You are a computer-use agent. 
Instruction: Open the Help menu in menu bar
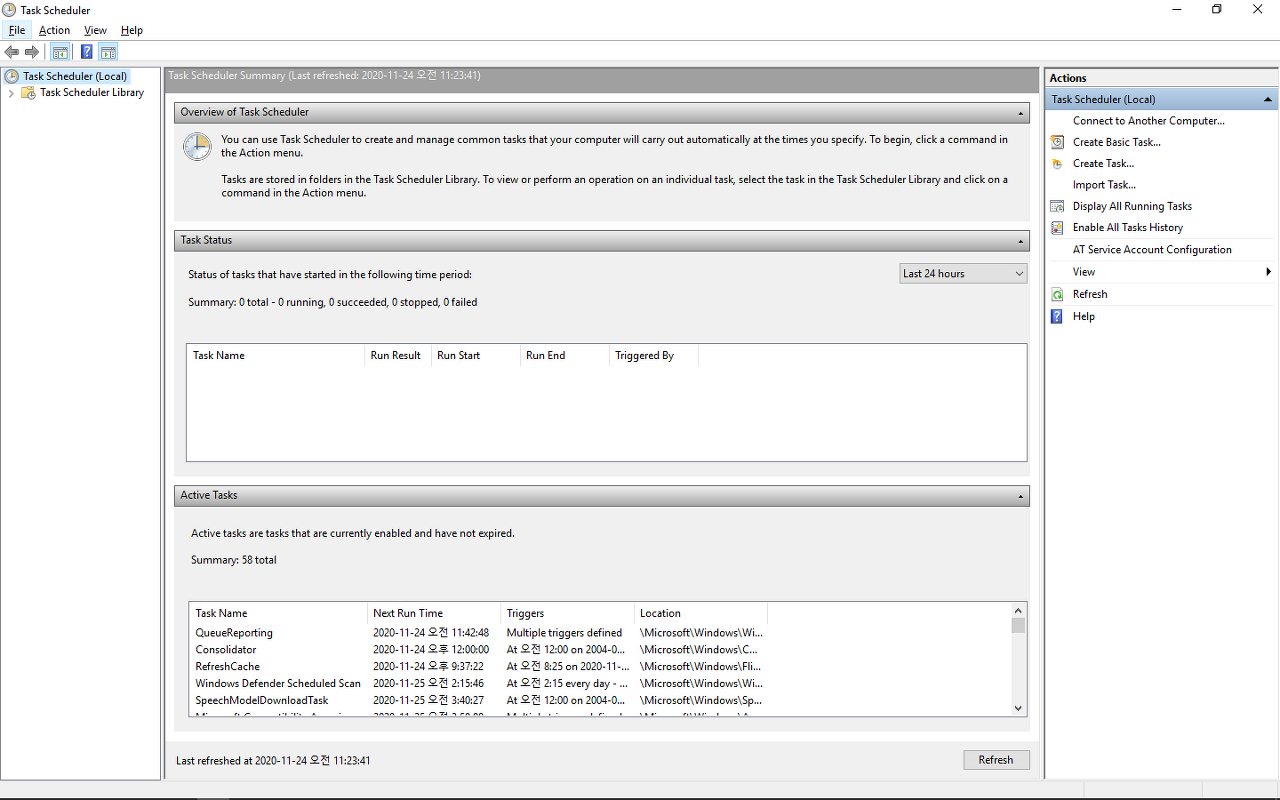coord(132,30)
